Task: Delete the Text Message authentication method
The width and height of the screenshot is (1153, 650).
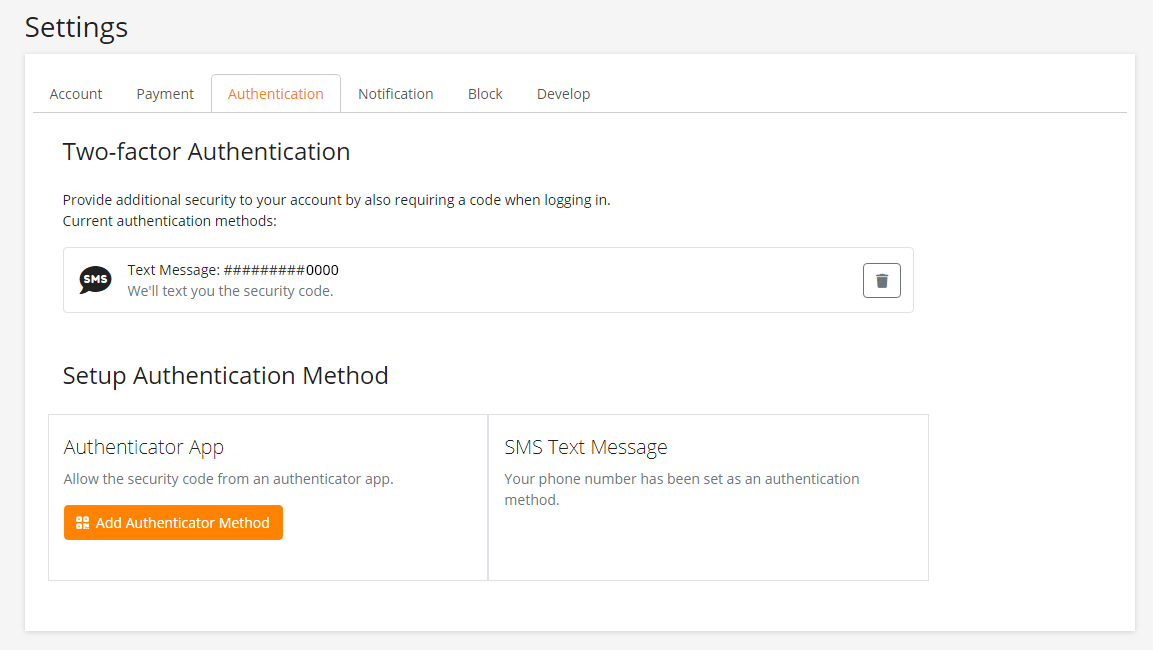Action: point(882,280)
